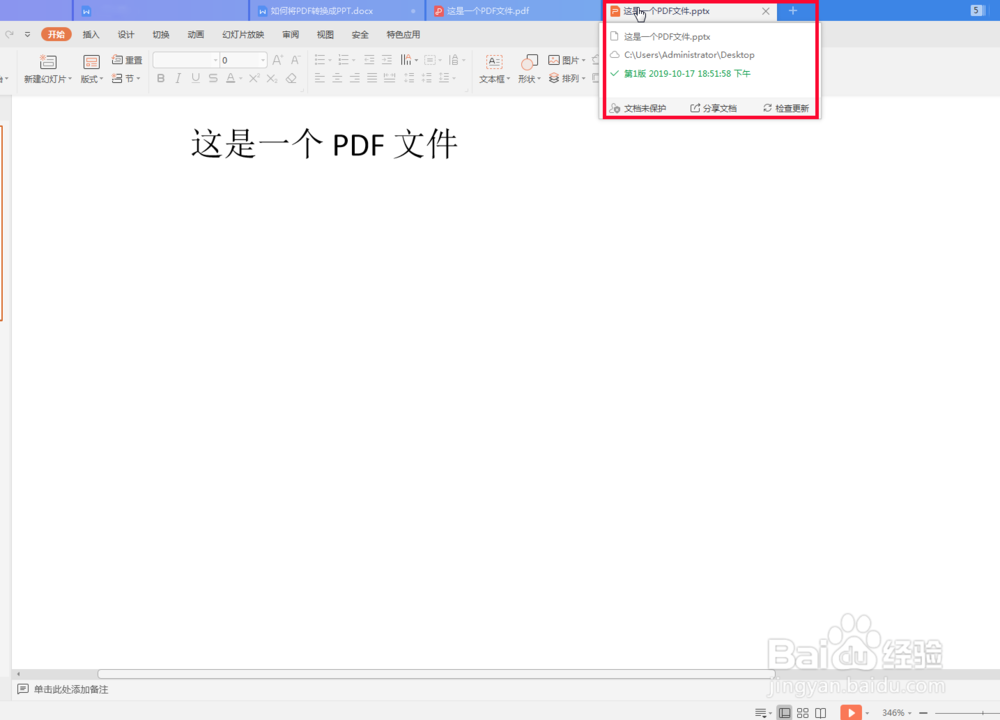Click the align text left icon

pos(320,78)
